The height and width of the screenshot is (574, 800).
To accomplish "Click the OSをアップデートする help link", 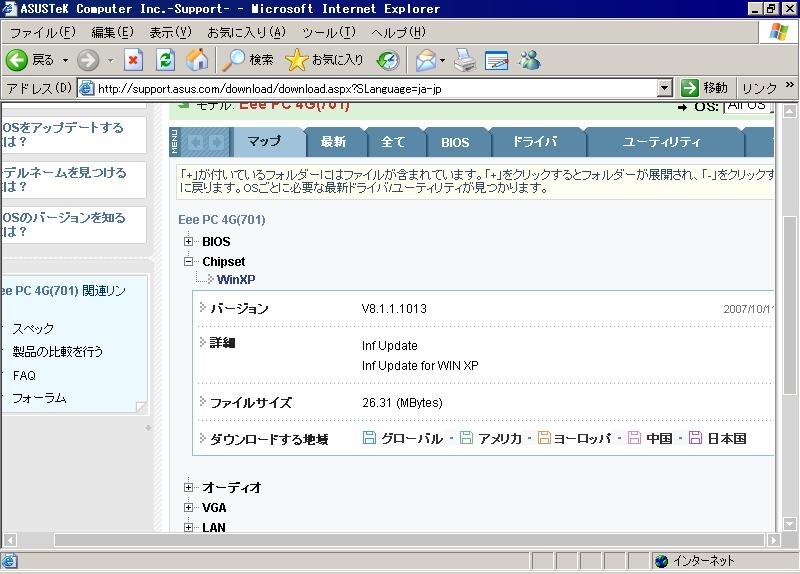I will [x=62, y=134].
